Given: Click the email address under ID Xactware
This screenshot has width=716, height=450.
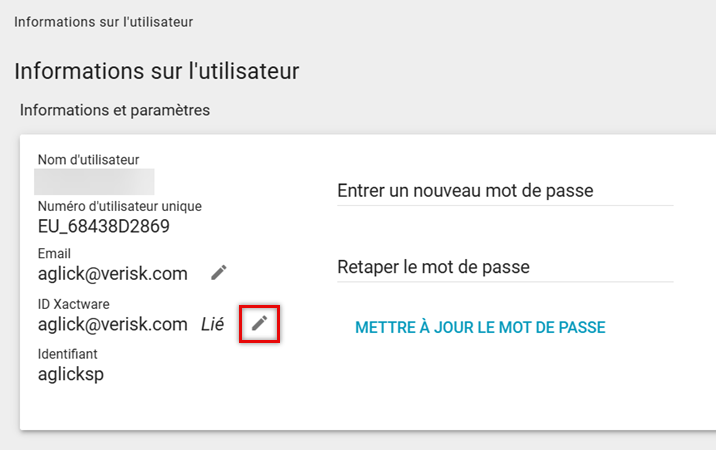Looking at the screenshot, I should [x=112, y=324].
